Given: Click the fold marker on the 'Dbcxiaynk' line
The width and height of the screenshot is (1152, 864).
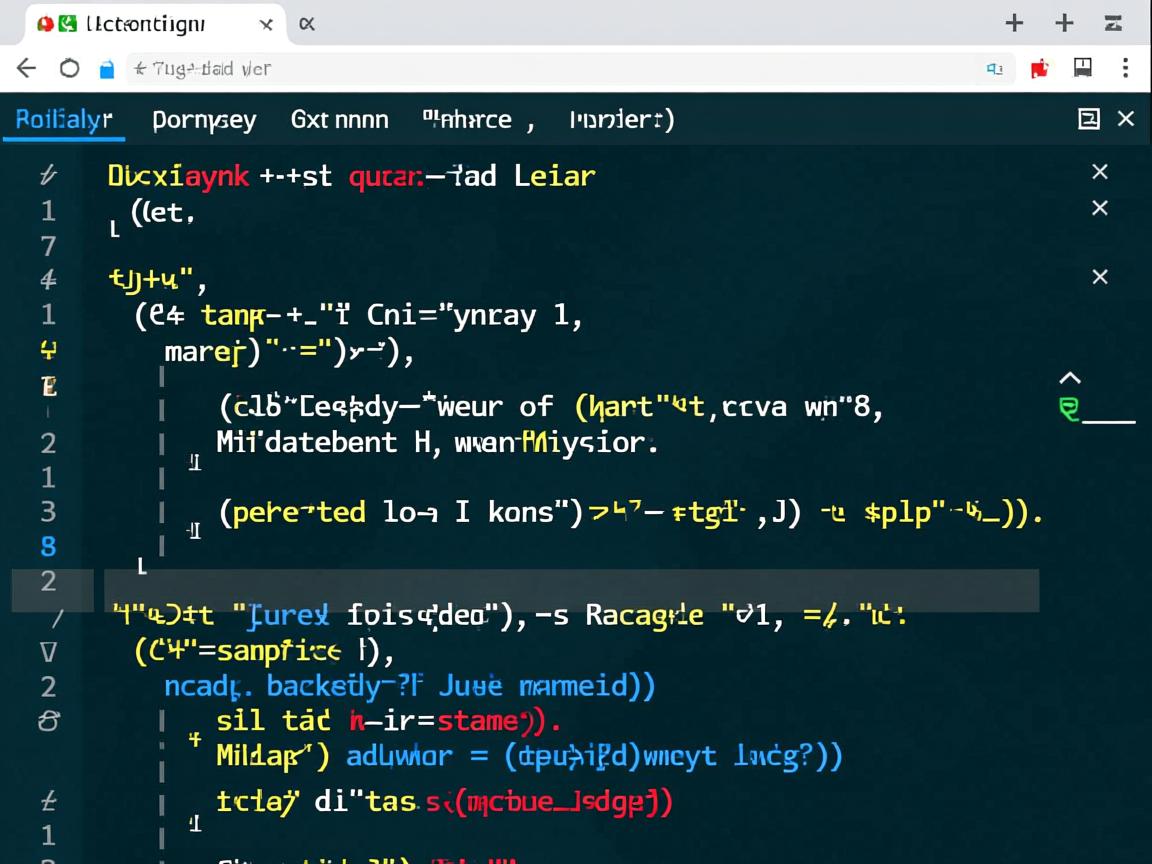Looking at the screenshot, I should 47,176.
